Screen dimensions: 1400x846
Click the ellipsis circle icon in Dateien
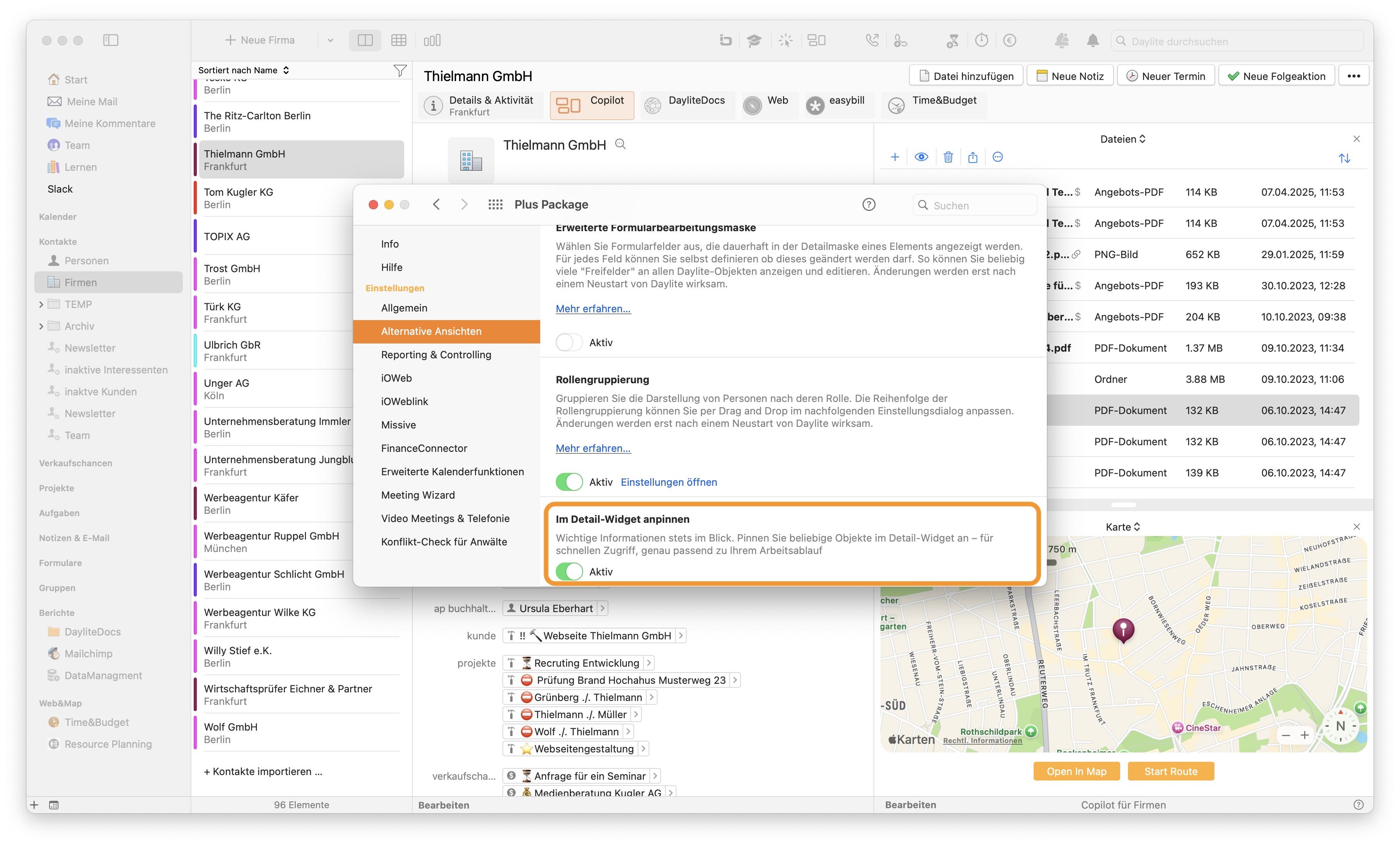tap(998, 158)
